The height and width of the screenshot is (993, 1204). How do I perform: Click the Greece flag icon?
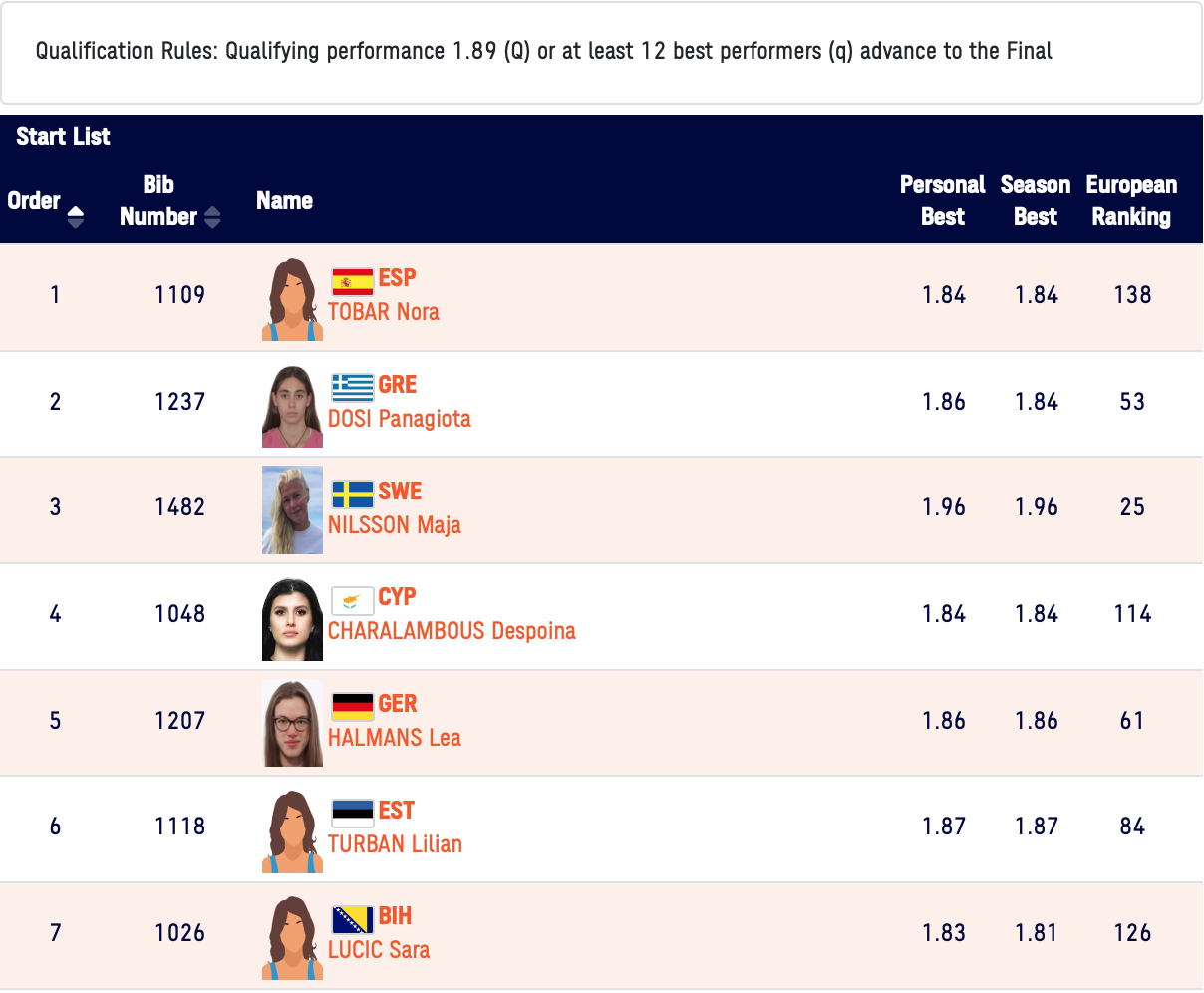pos(352,387)
